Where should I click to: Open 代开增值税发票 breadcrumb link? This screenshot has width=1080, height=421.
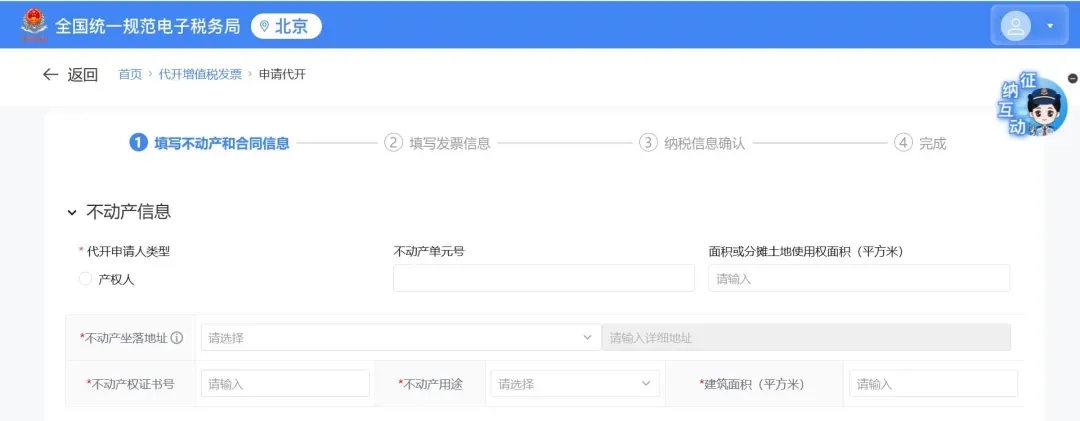(200, 74)
